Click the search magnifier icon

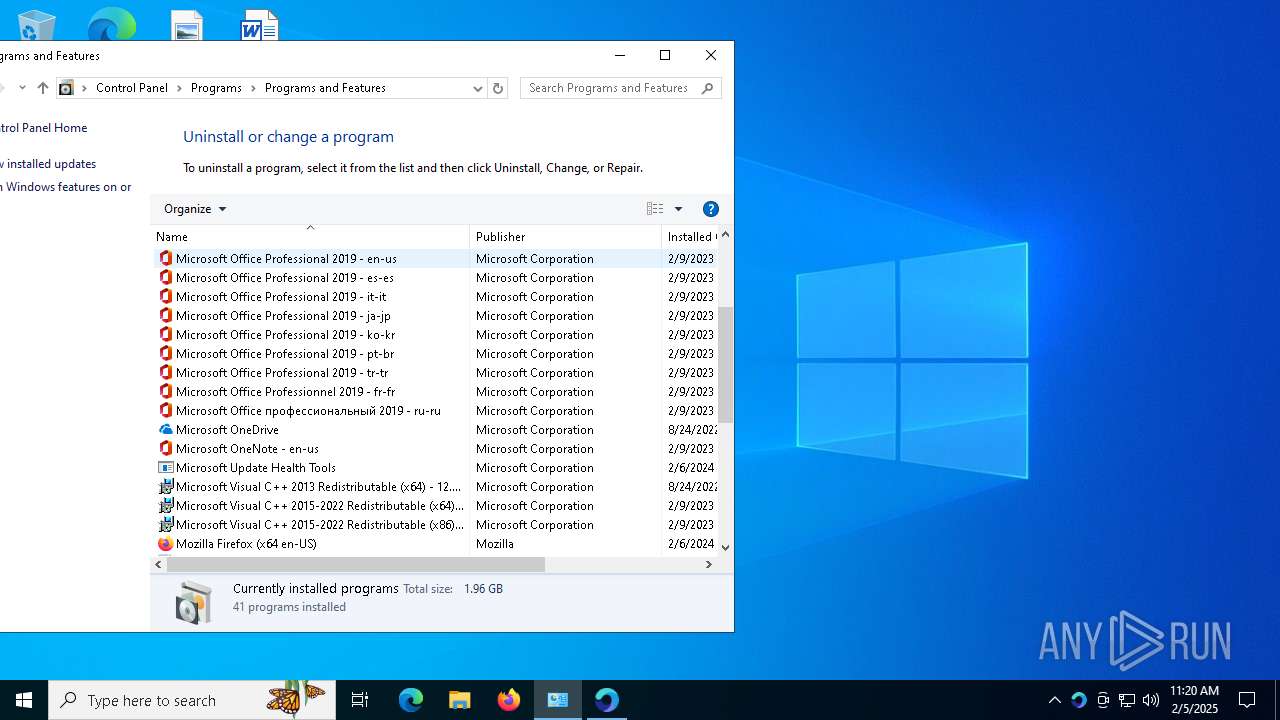pos(707,88)
